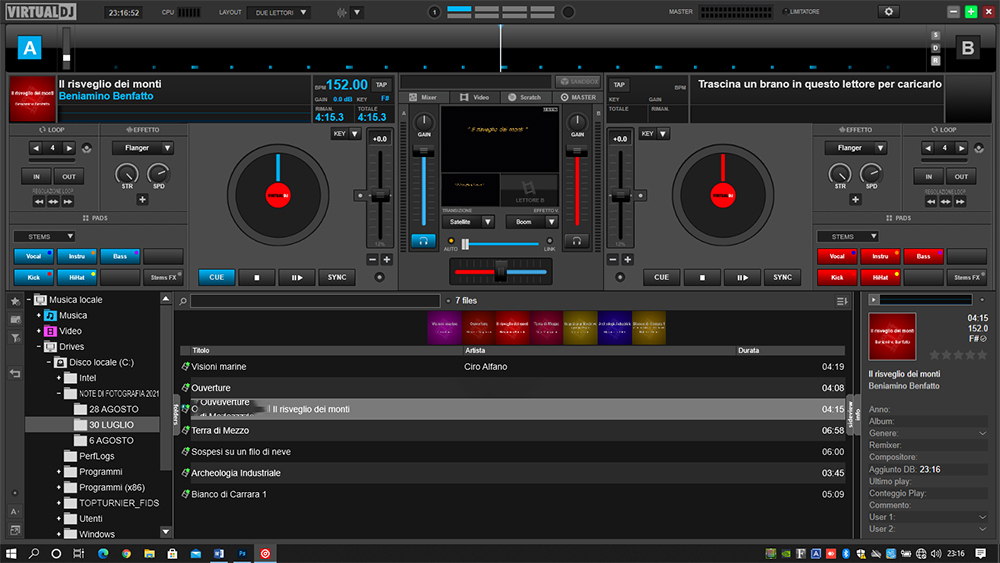
Task: Increase pitch with plus on deck B
Action: (628, 260)
